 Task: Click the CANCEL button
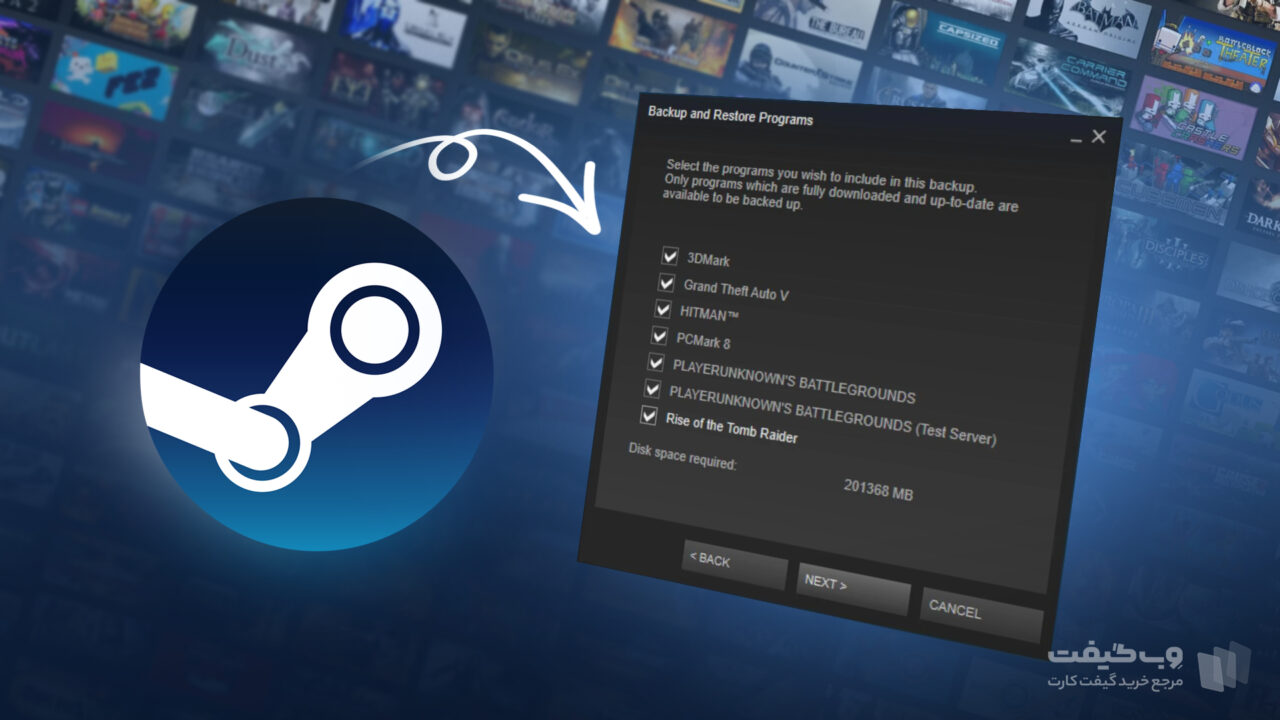coord(981,614)
